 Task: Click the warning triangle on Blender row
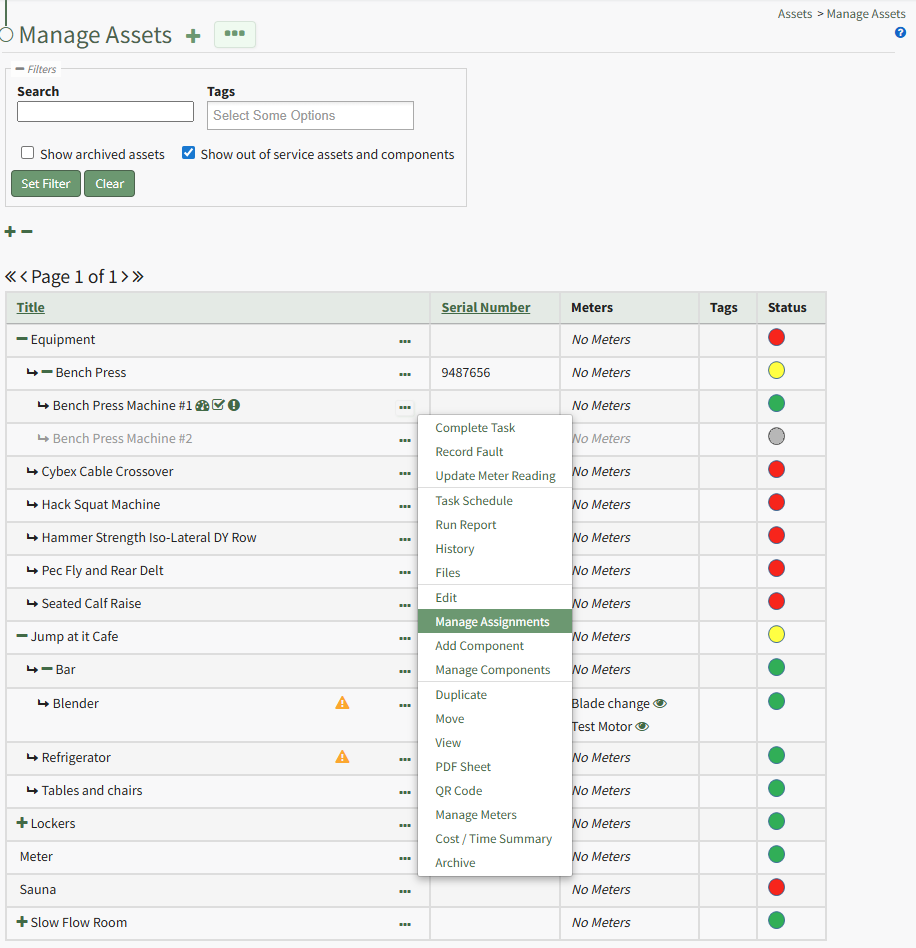(x=342, y=703)
